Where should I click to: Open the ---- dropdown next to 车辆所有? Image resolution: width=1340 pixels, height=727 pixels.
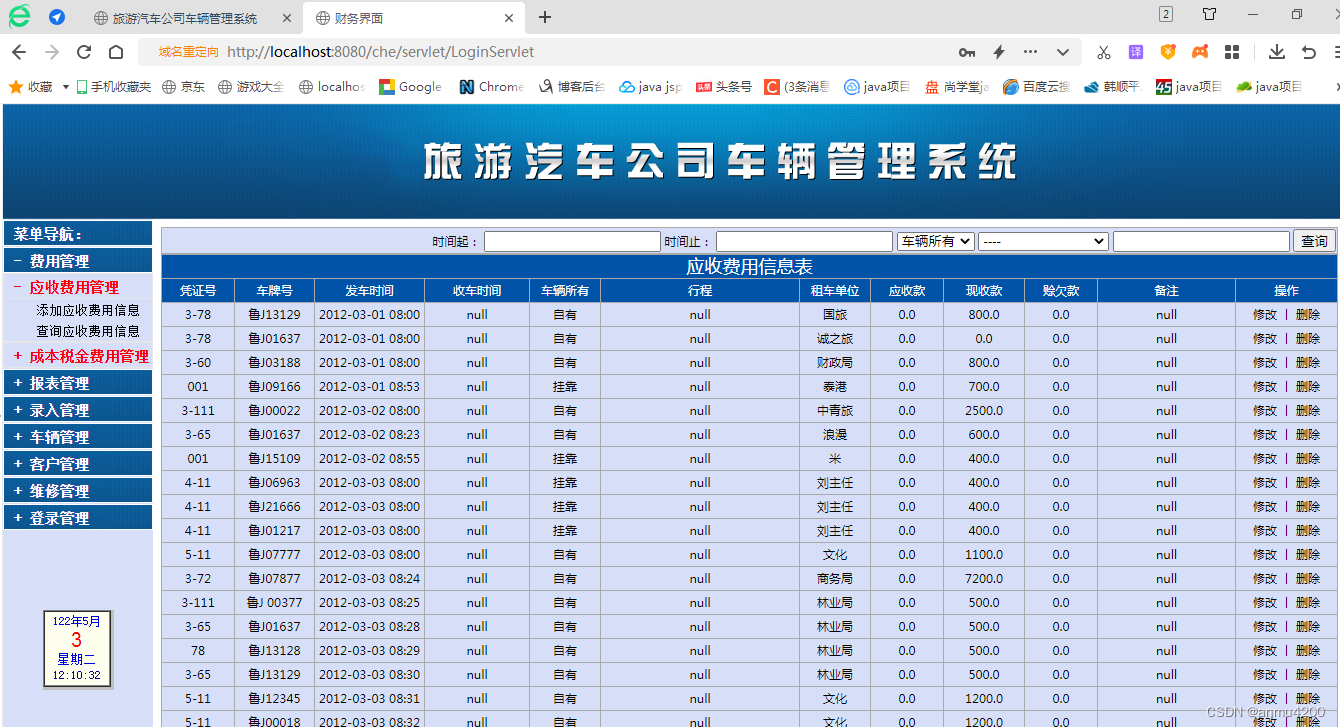pyautogui.click(x=1042, y=240)
